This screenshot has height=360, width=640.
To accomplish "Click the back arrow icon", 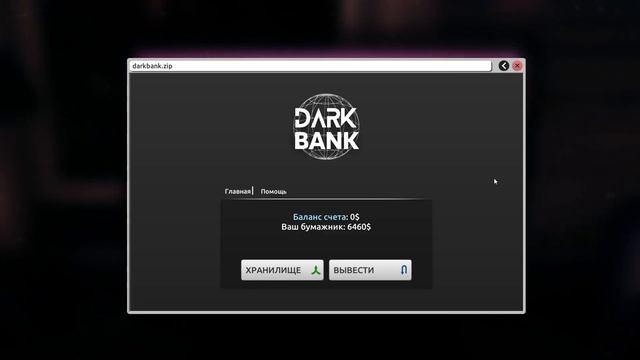I will (504, 66).
